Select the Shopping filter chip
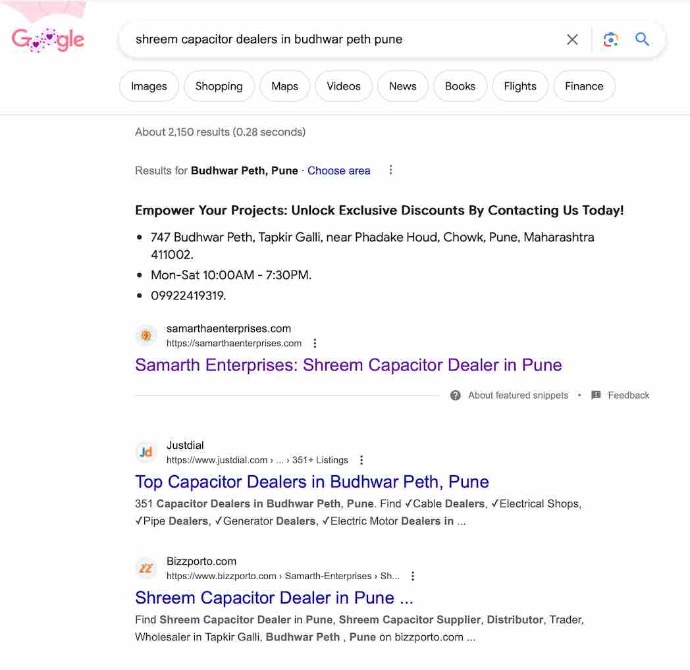This screenshot has width=690, height=670. point(219,86)
